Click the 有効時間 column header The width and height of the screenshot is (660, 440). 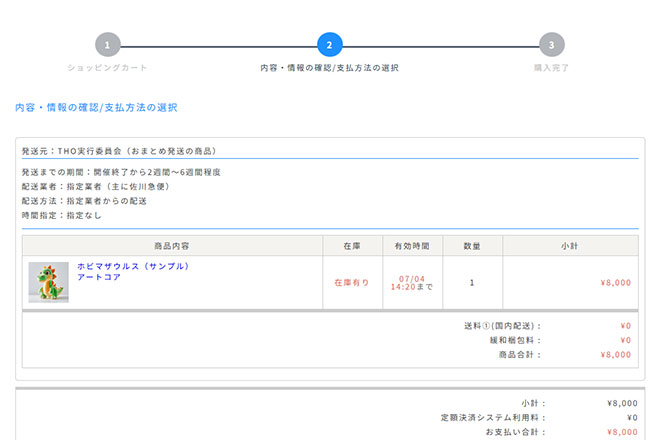coord(412,245)
